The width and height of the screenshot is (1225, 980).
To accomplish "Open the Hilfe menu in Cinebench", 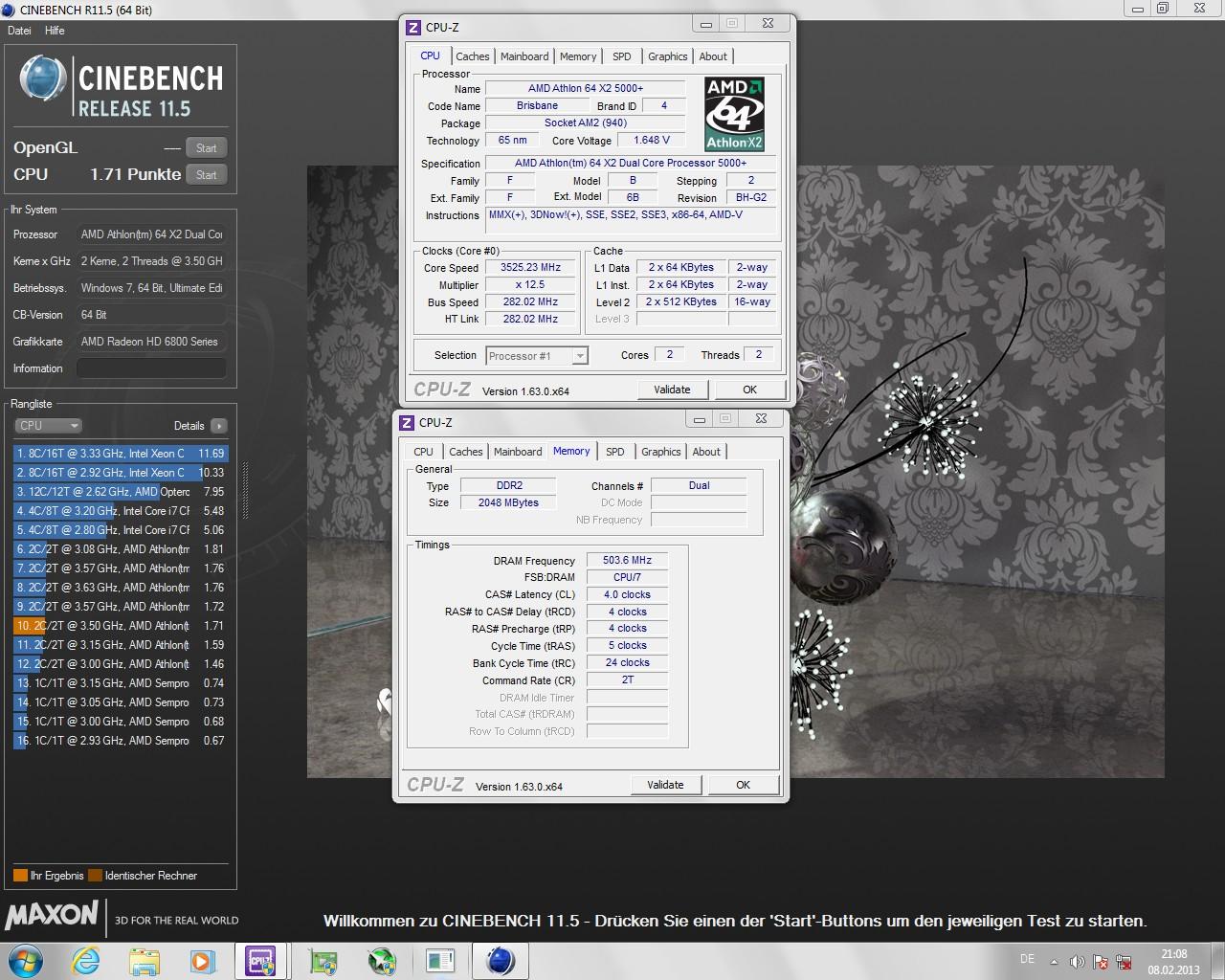I will (55, 31).
